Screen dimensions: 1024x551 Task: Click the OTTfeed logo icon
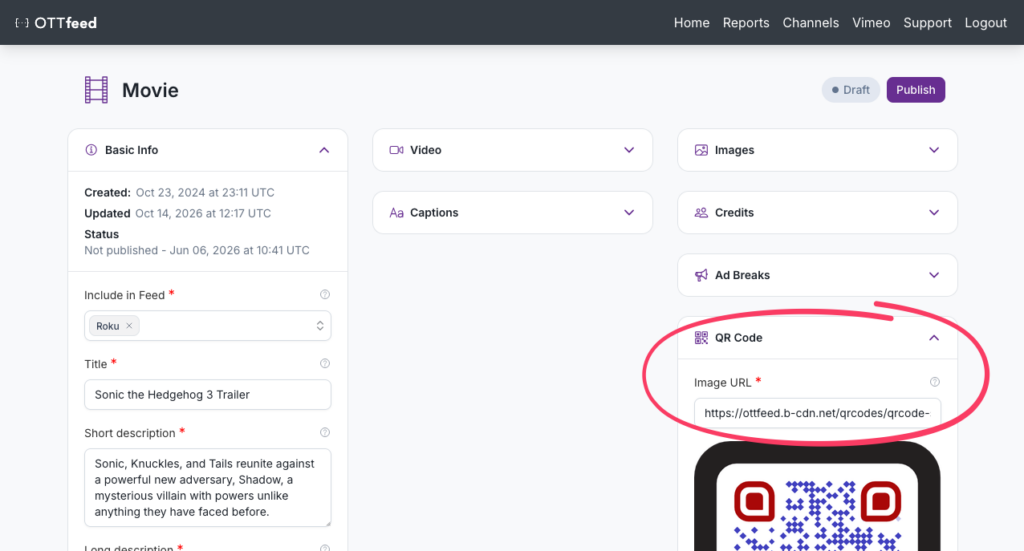coord(22,23)
